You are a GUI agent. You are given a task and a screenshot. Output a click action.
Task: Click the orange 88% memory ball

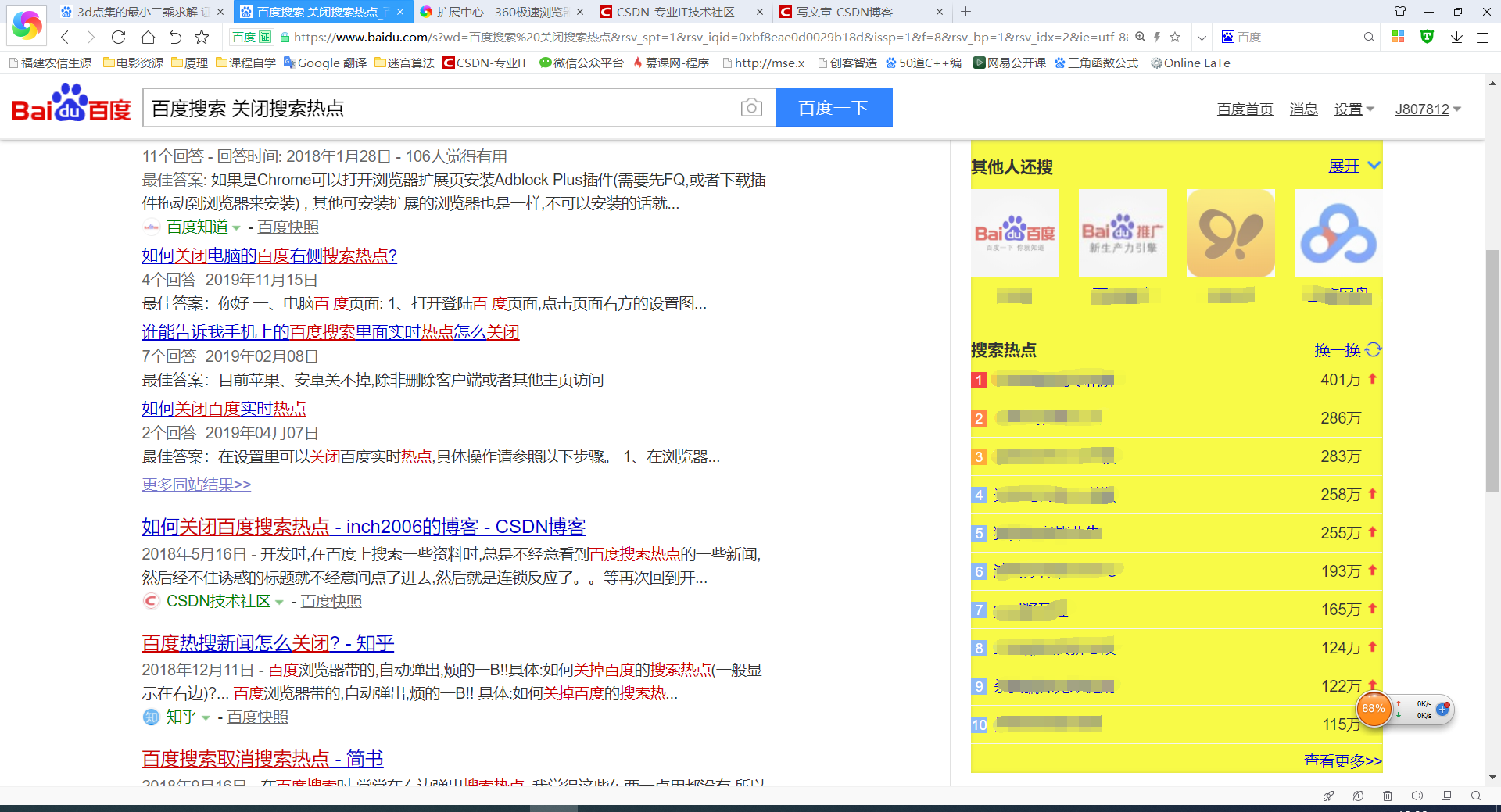pos(1374,708)
